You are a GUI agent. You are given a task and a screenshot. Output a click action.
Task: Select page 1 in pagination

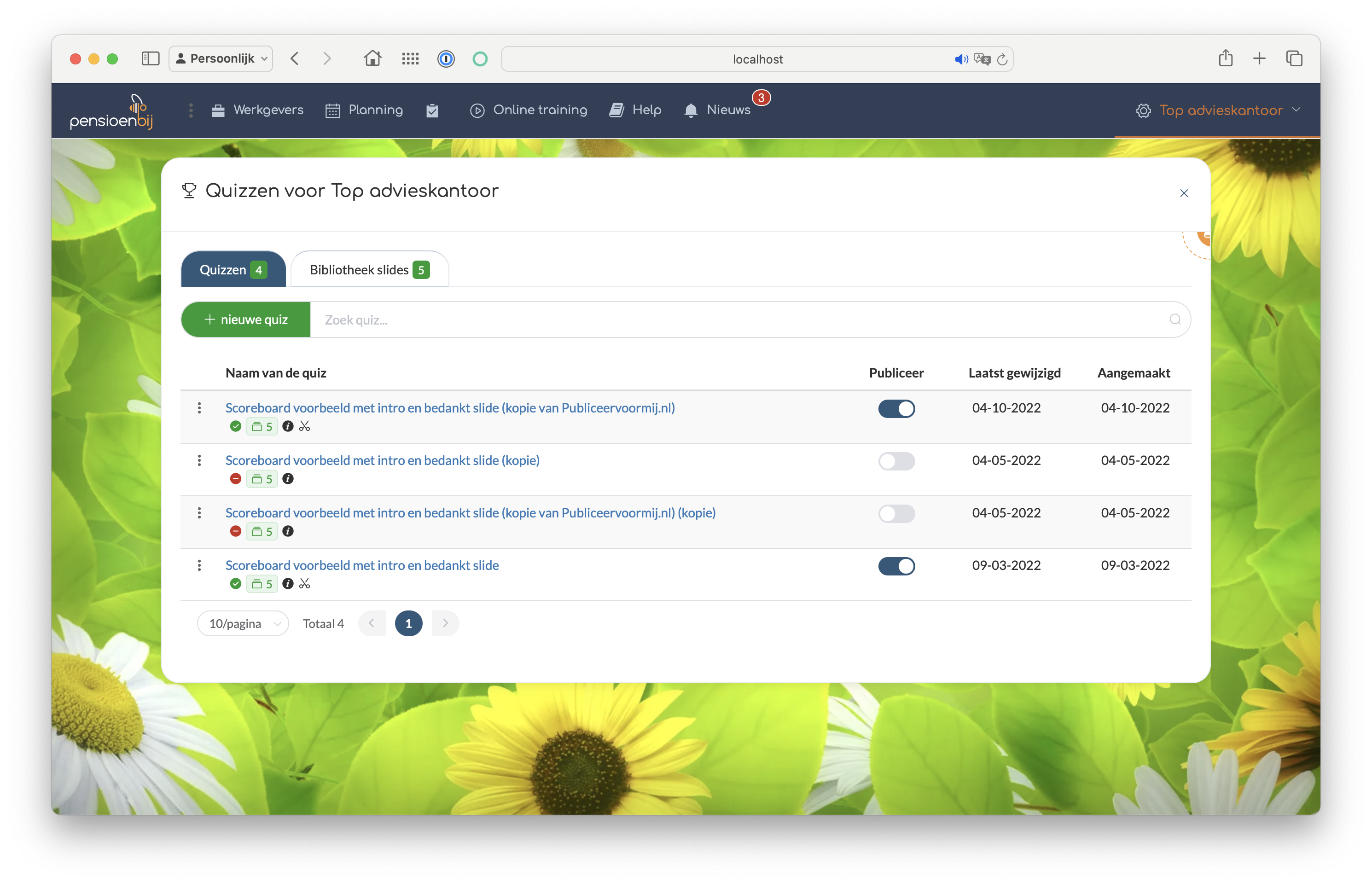pos(408,623)
